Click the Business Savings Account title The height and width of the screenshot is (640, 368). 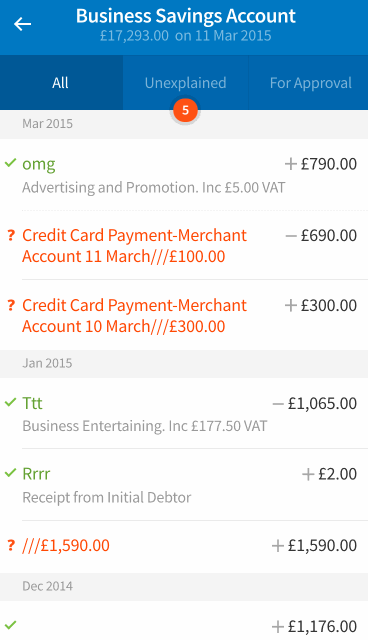coord(186,16)
